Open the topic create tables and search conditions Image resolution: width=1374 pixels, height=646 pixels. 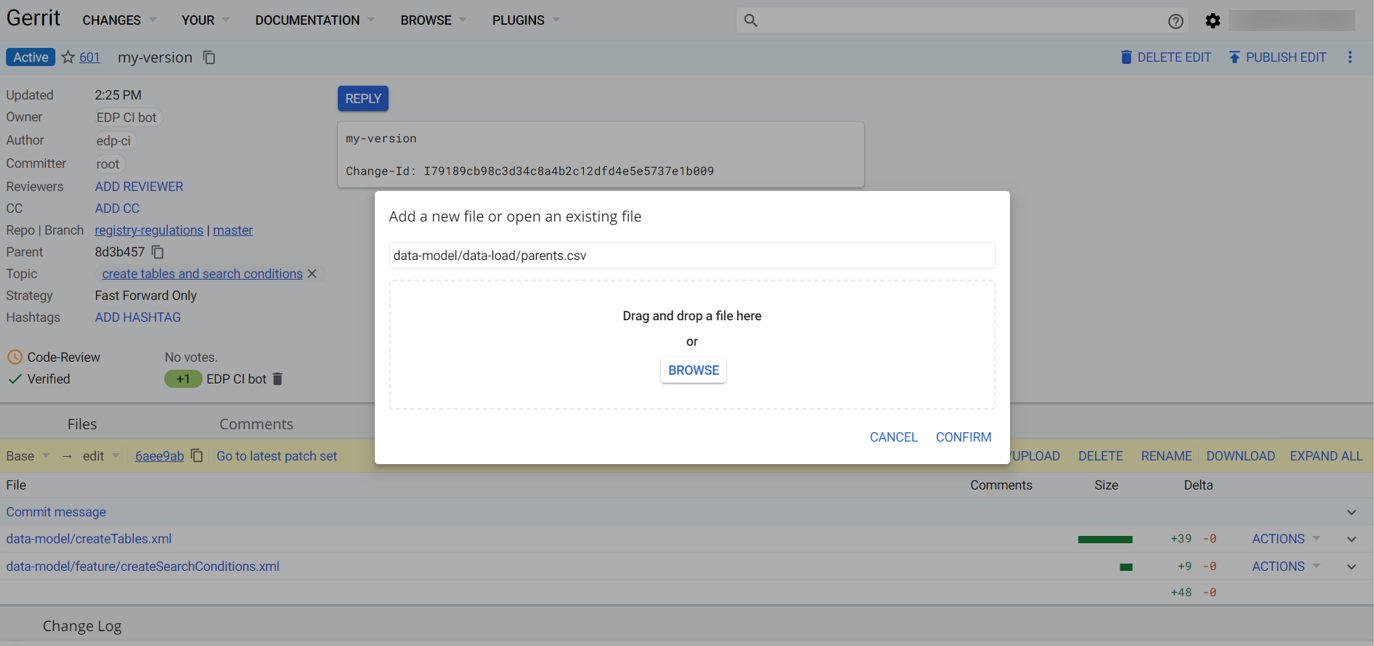[202, 273]
